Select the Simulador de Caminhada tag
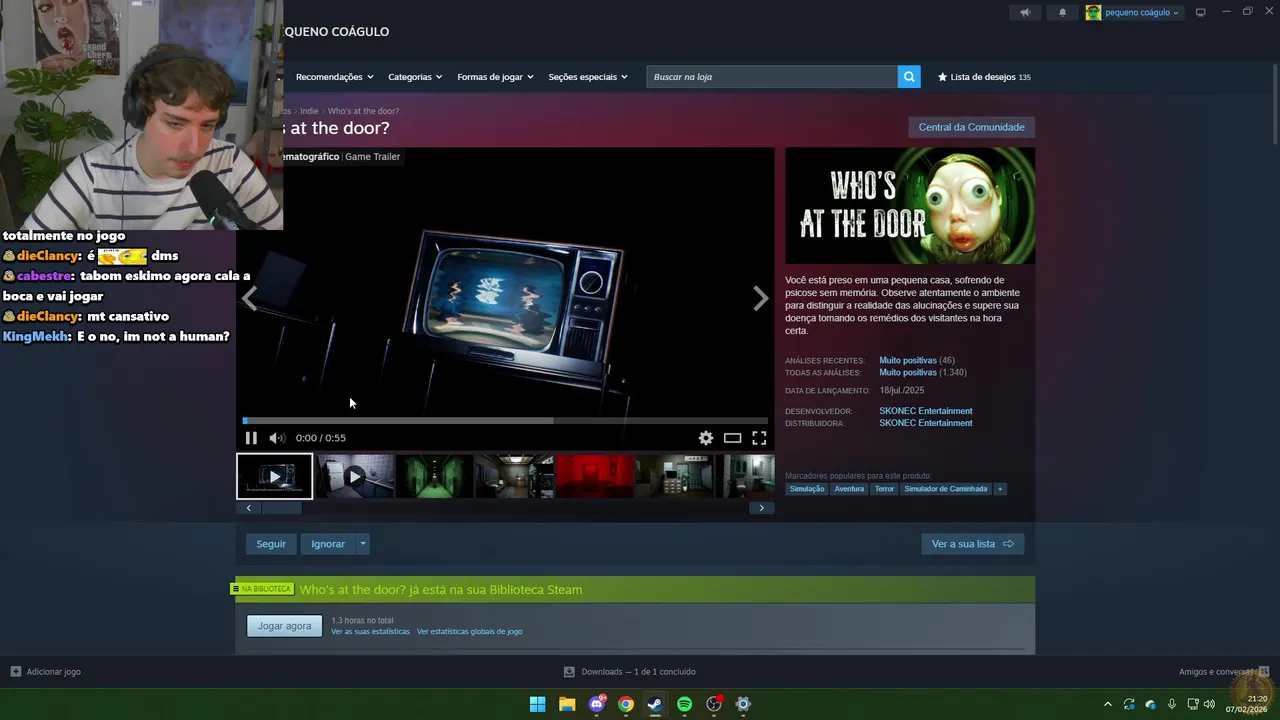 click(x=946, y=489)
